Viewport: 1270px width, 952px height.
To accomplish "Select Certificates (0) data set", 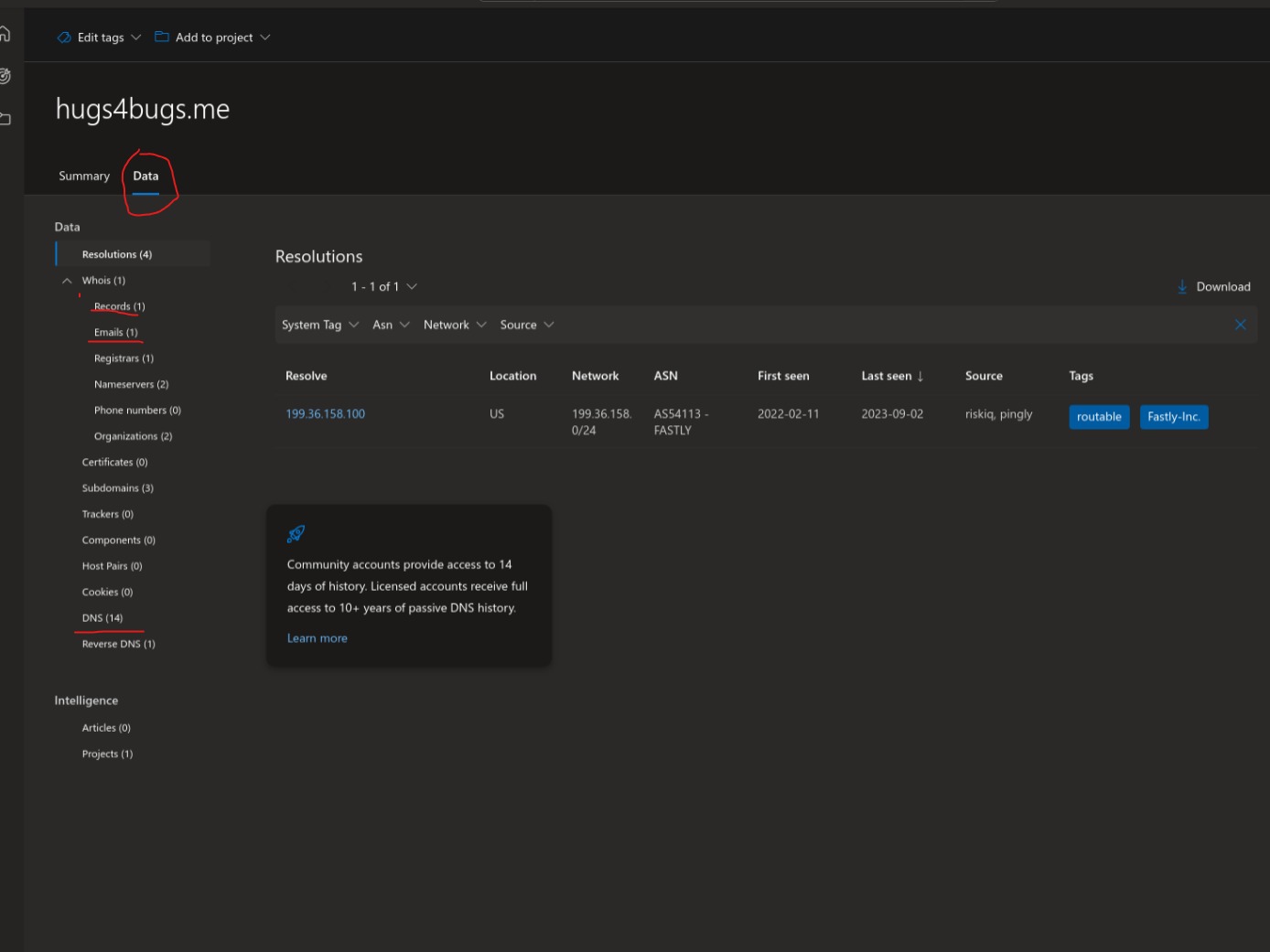I will coord(114,463).
